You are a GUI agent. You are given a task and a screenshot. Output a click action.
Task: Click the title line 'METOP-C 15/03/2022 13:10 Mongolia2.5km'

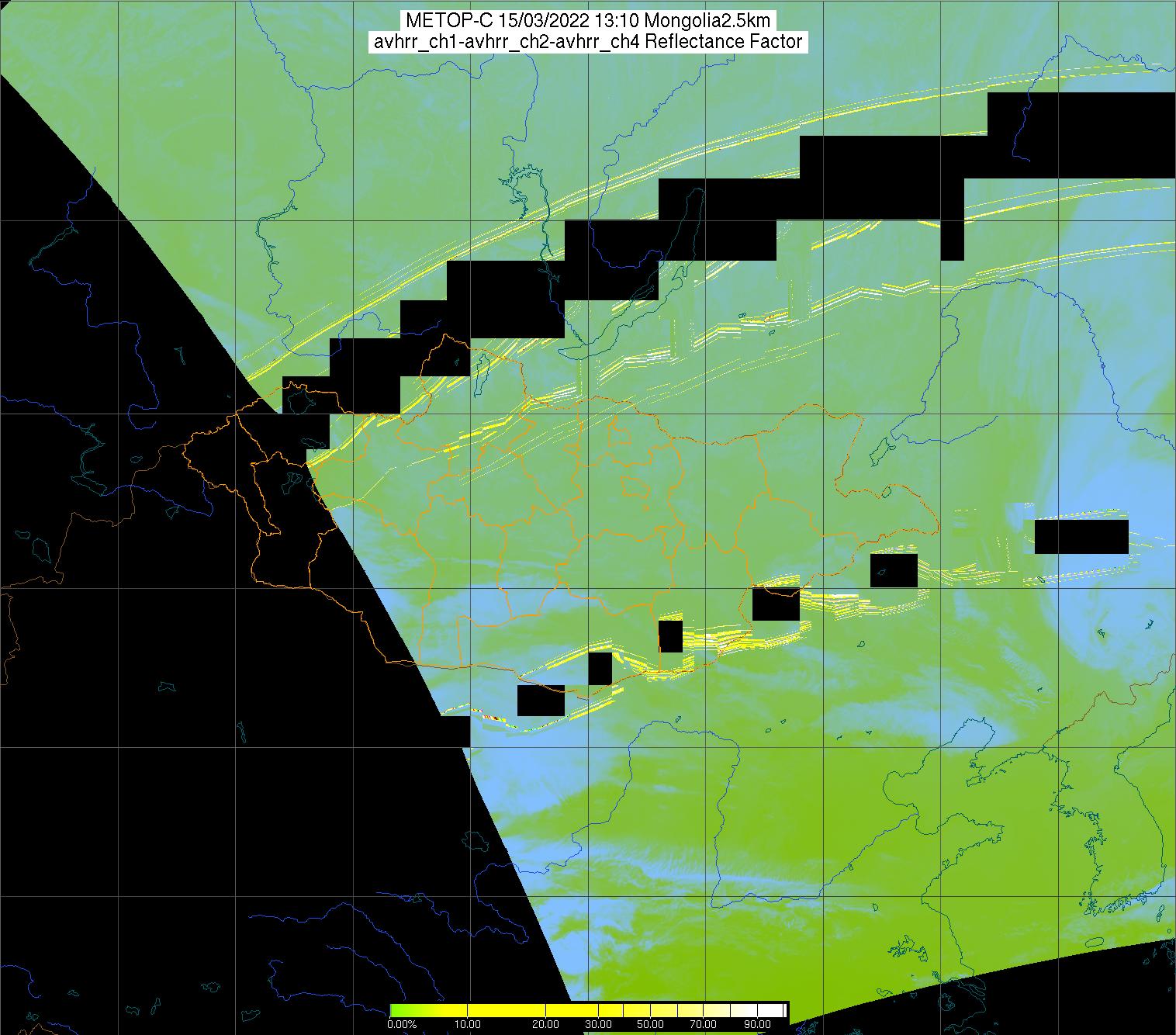click(x=588, y=21)
